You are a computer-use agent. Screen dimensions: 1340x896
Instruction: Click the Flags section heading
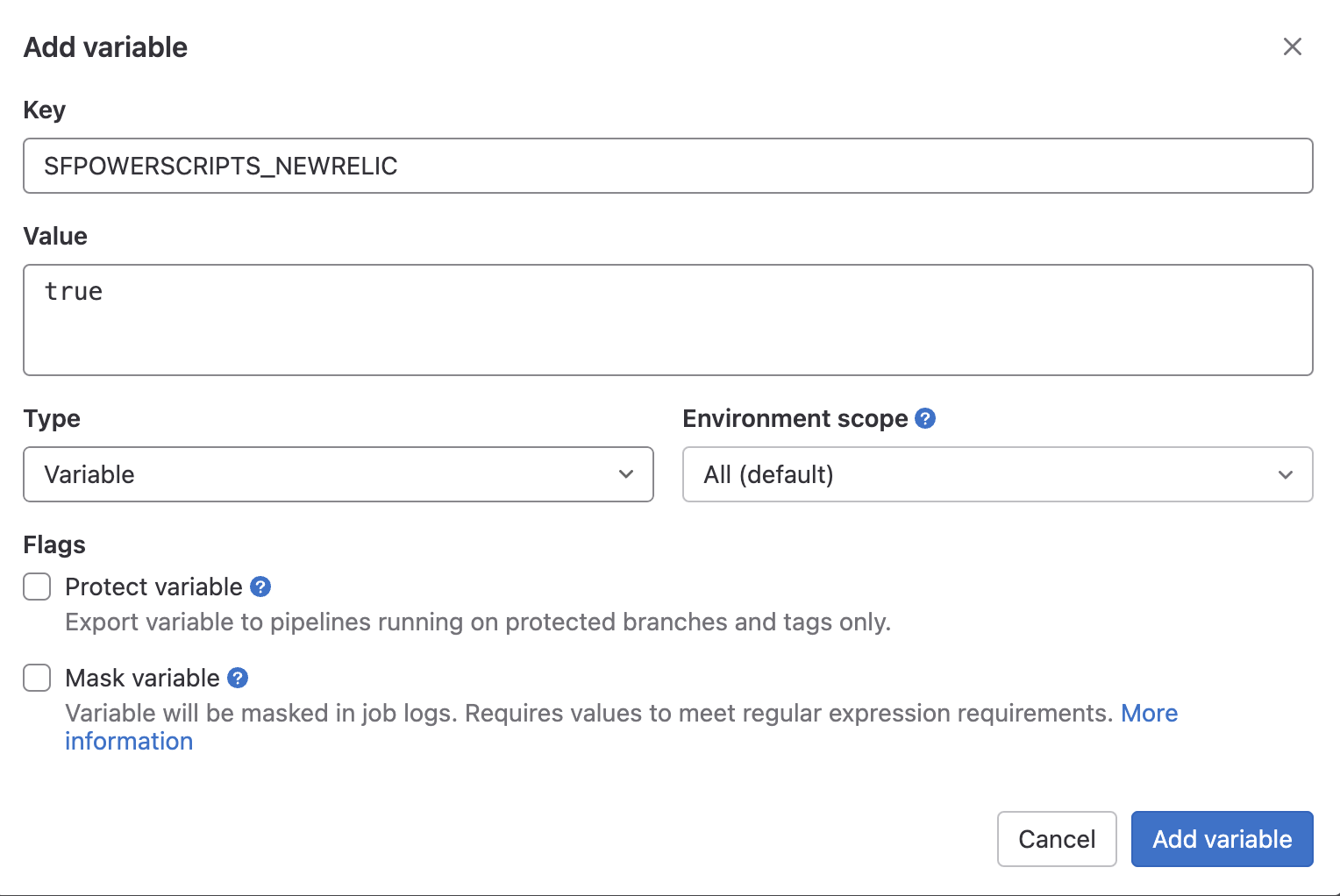point(54,544)
